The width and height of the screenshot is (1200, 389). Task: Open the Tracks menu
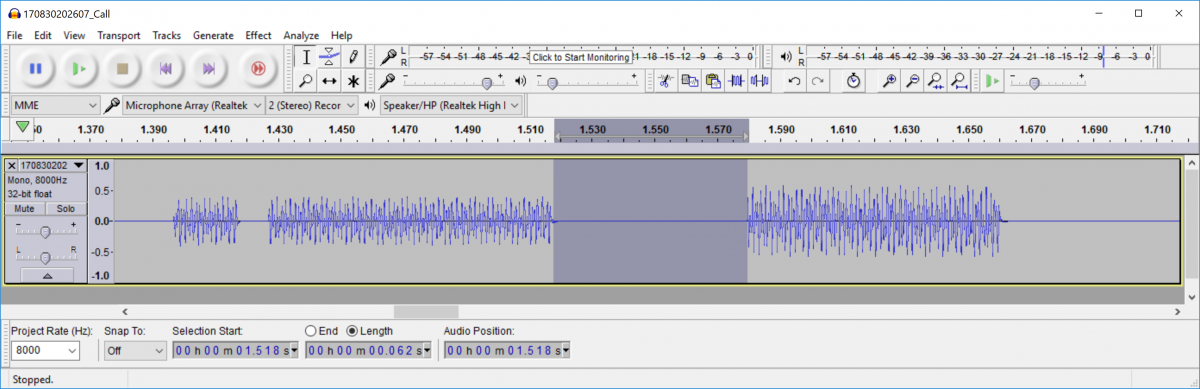tap(166, 35)
